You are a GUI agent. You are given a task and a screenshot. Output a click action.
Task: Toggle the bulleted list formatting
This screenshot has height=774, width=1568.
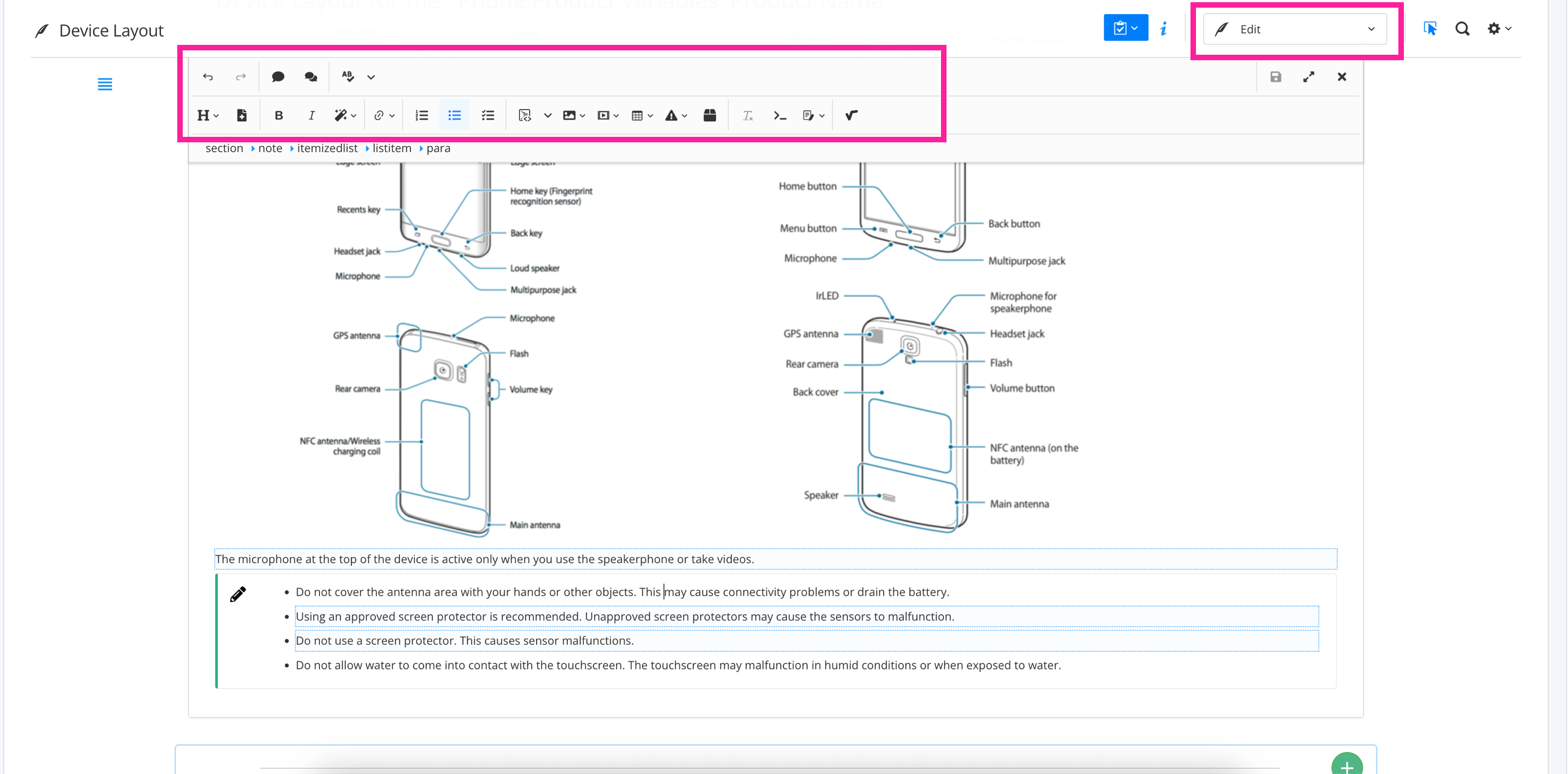[x=454, y=115]
